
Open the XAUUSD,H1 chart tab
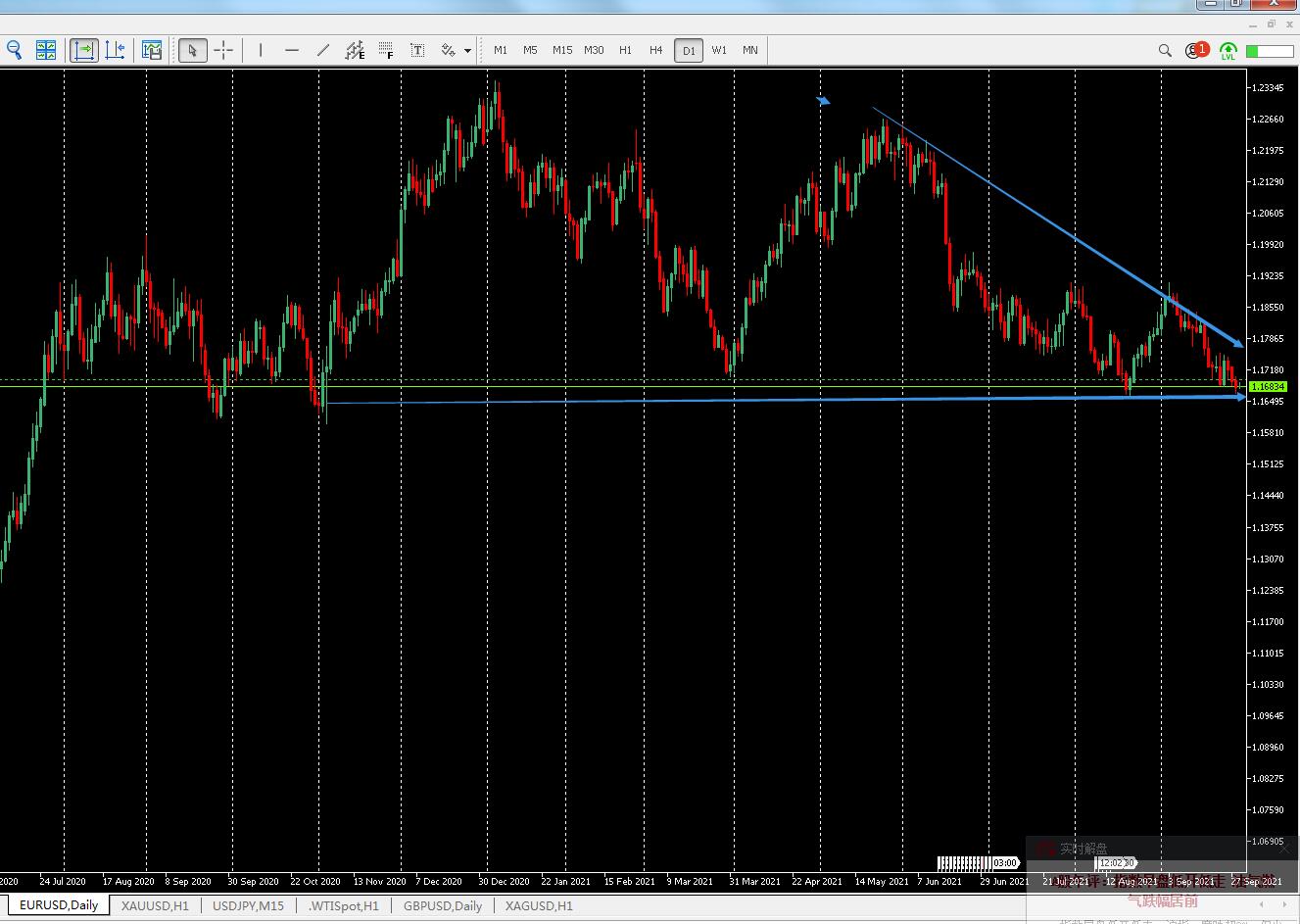point(155,906)
